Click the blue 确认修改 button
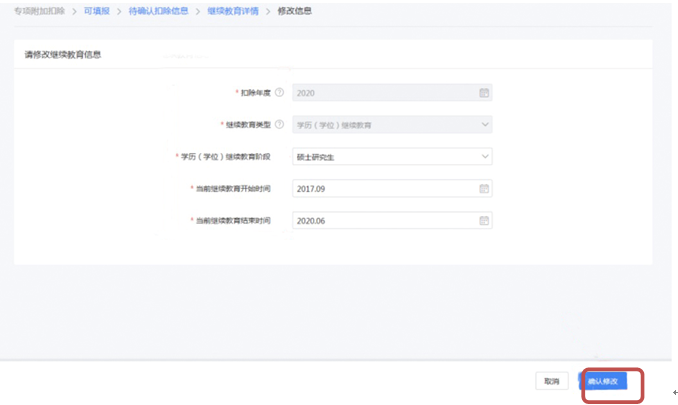The width and height of the screenshot is (678, 405). tap(603, 382)
